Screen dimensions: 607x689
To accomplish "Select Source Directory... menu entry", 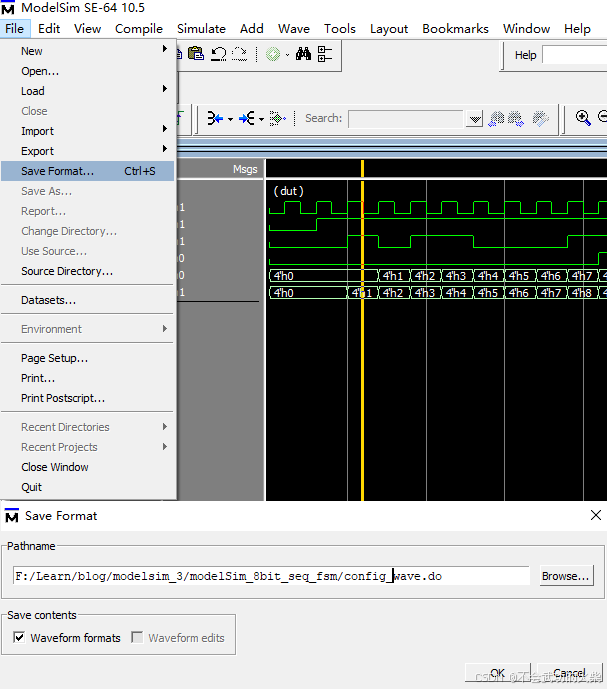I will coord(88,271).
